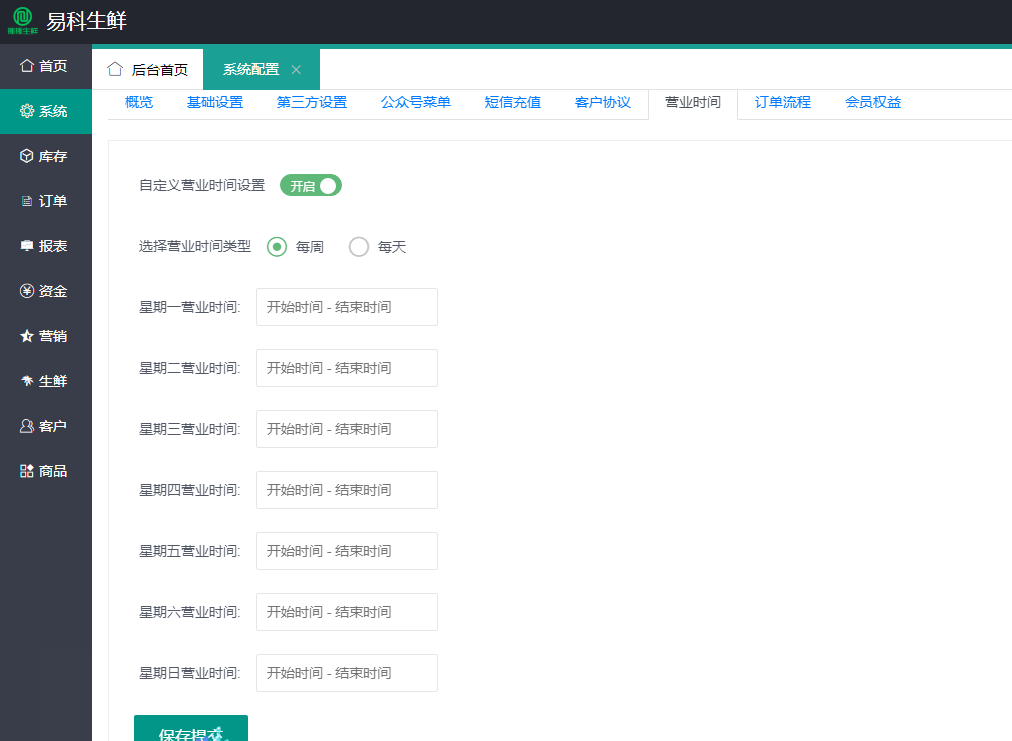This screenshot has height=741, width=1012.
Task: Switch to the 订单流程 tab
Action: 782,102
